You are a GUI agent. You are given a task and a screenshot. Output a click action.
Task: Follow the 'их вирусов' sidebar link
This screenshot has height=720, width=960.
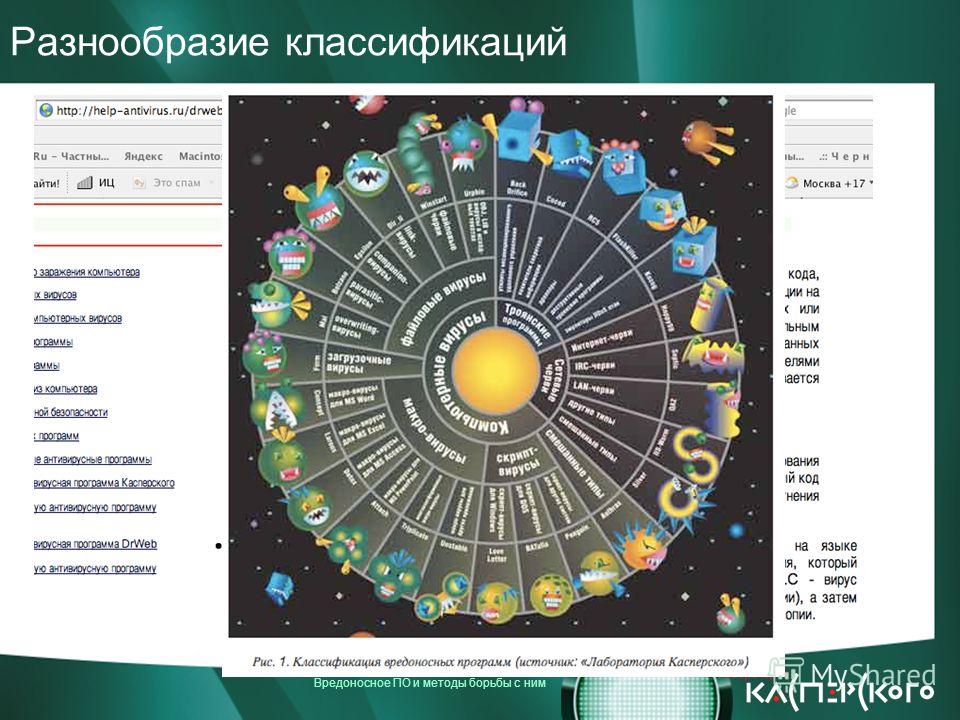[56, 295]
